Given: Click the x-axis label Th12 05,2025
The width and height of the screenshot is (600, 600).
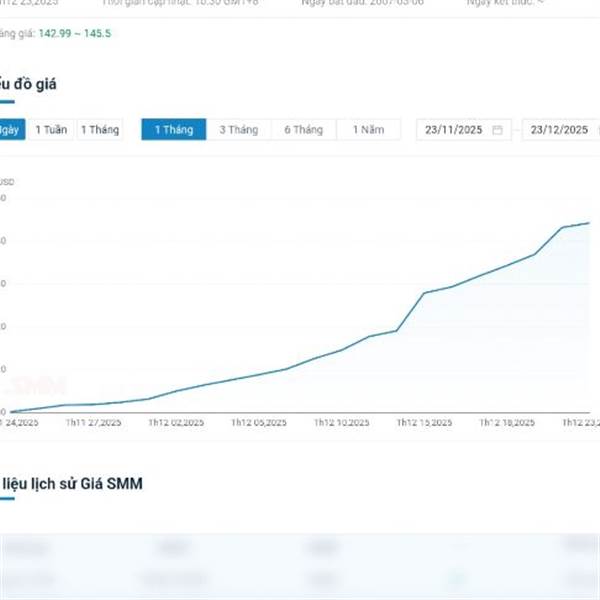Looking at the screenshot, I should pyautogui.click(x=259, y=422).
